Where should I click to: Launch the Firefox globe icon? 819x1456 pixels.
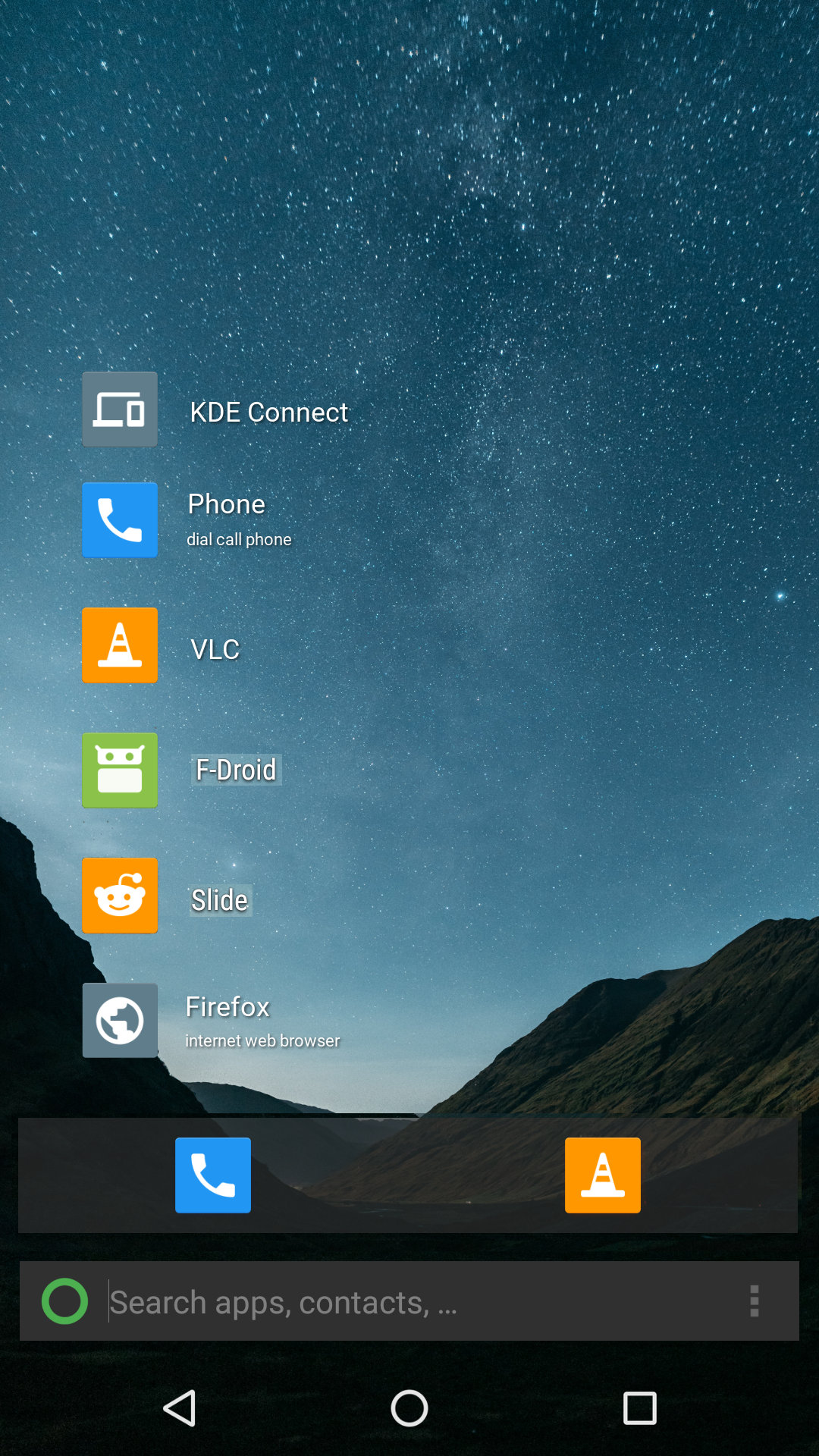coord(120,1021)
